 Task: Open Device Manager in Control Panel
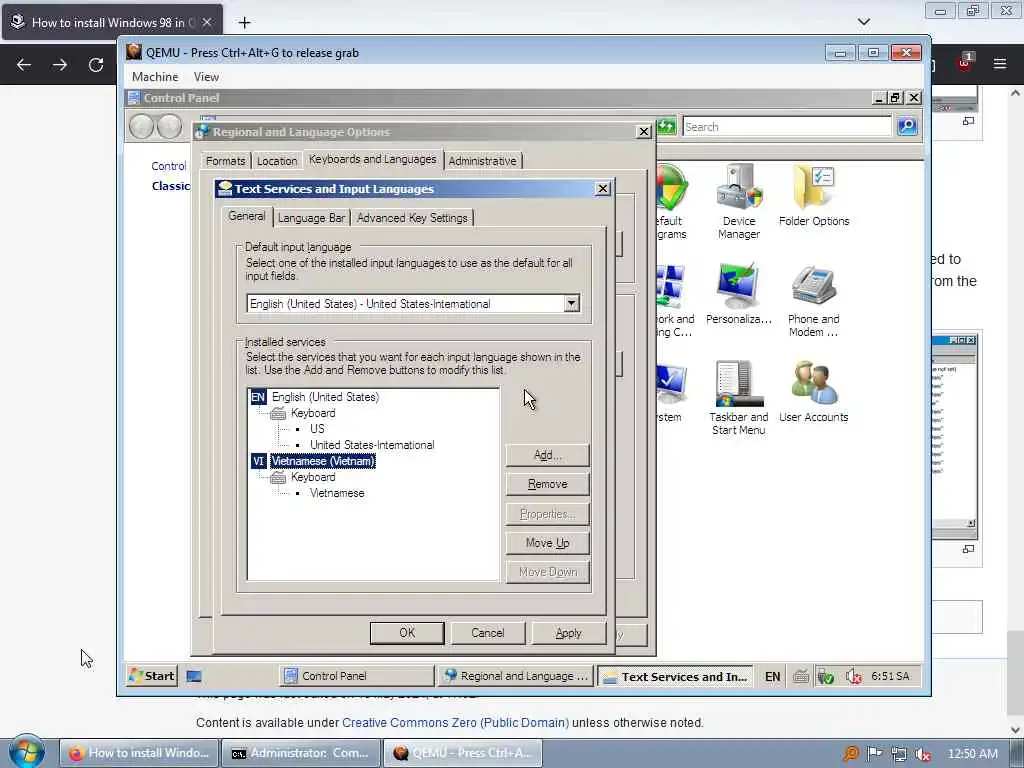click(739, 201)
